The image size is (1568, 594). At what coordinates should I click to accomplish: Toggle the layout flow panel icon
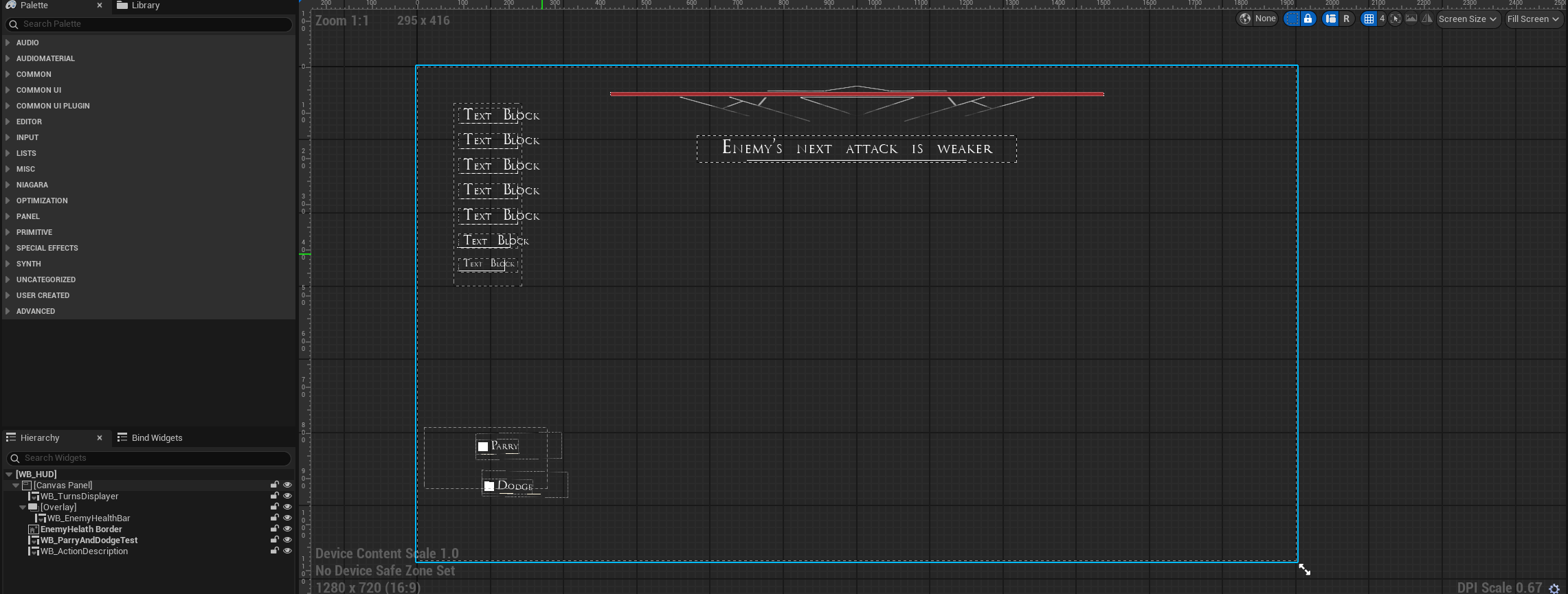[1331, 19]
